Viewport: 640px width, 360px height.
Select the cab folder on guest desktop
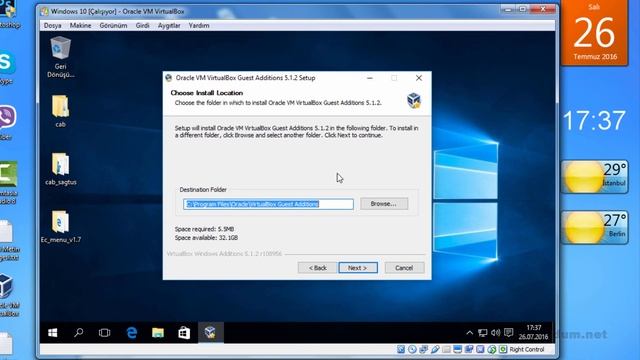tap(60, 111)
